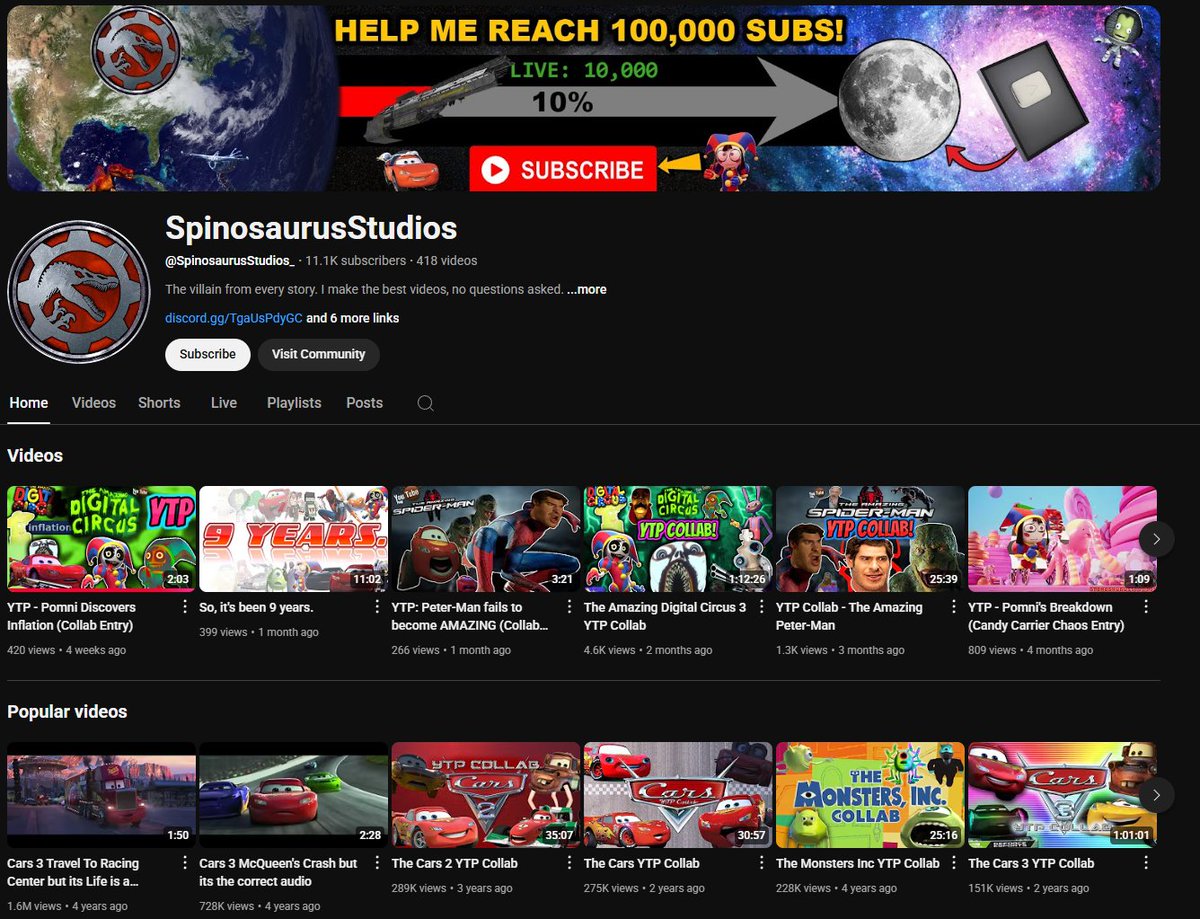
Task: Play Monsters, Inc. Collab thumbnail 25:16
Action: click(x=870, y=795)
